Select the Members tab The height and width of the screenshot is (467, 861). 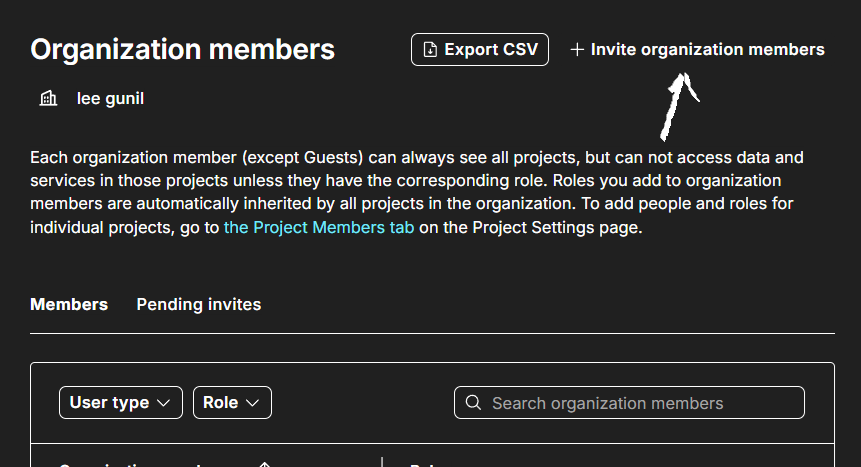pyautogui.click(x=69, y=304)
